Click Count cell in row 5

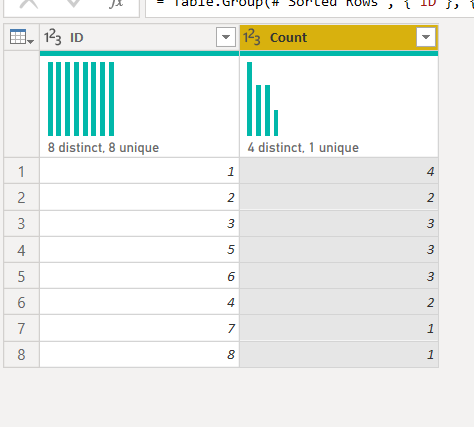[339, 276]
